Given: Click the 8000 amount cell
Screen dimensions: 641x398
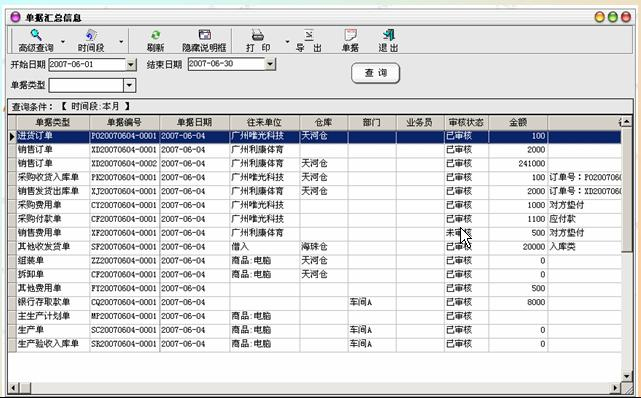Looking at the screenshot, I should pos(518,303).
